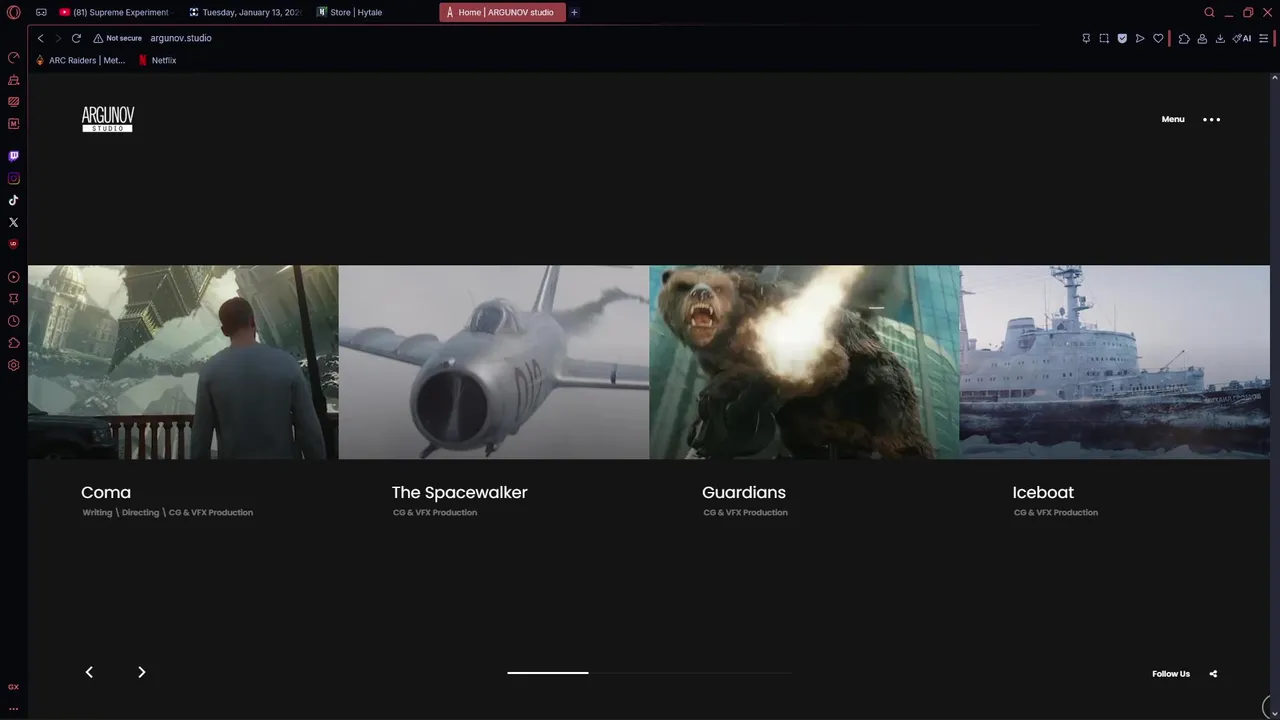Click the three-dot sidebar setup icon

click(x=13, y=708)
